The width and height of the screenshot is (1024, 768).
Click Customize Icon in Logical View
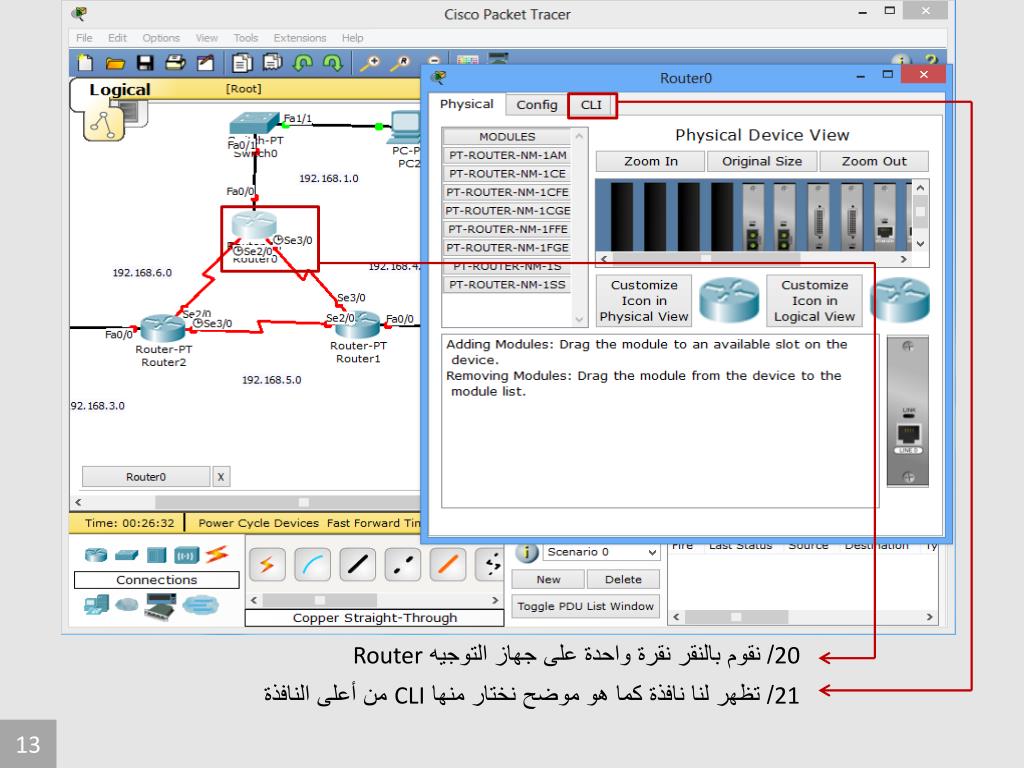coord(814,300)
